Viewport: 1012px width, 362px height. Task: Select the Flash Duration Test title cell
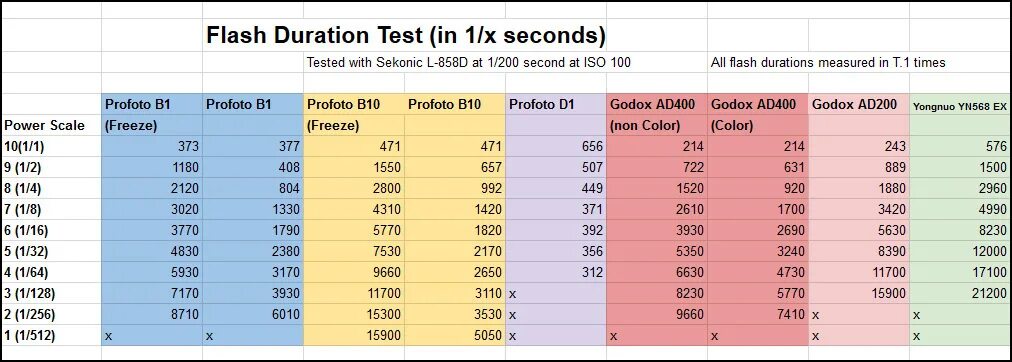[405, 35]
